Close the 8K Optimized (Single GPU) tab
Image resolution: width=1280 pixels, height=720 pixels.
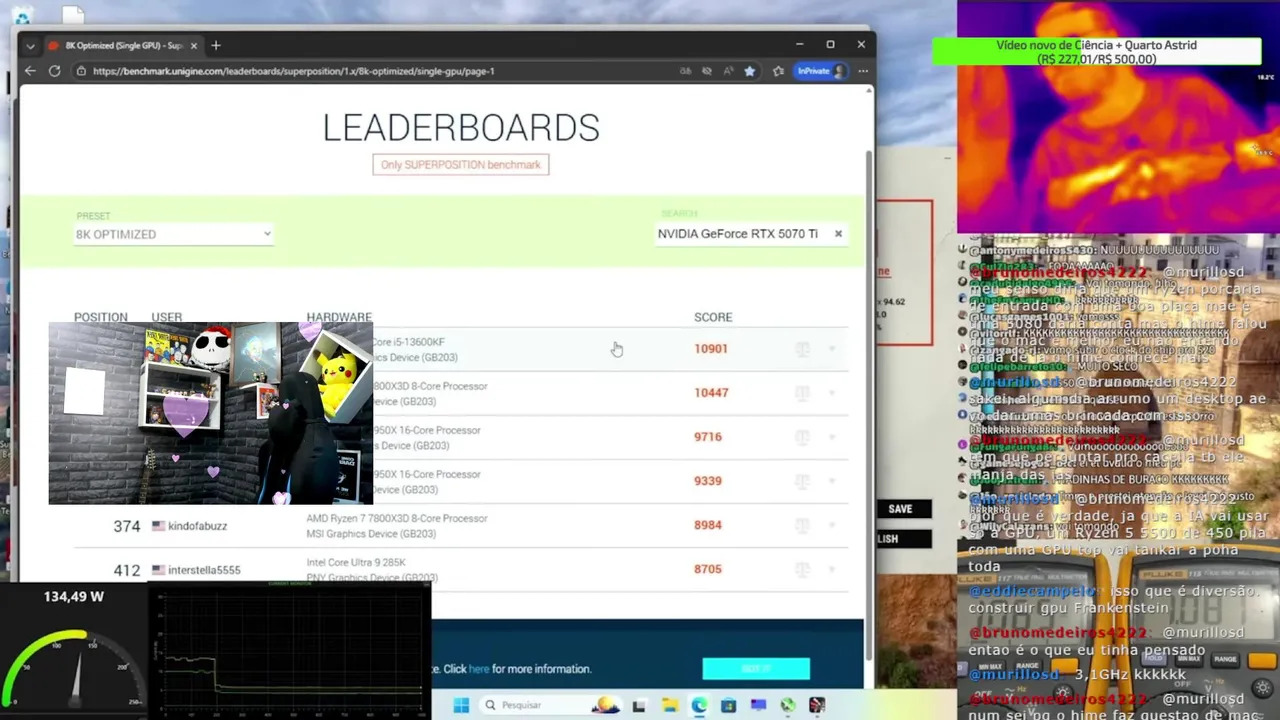[x=194, y=46]
